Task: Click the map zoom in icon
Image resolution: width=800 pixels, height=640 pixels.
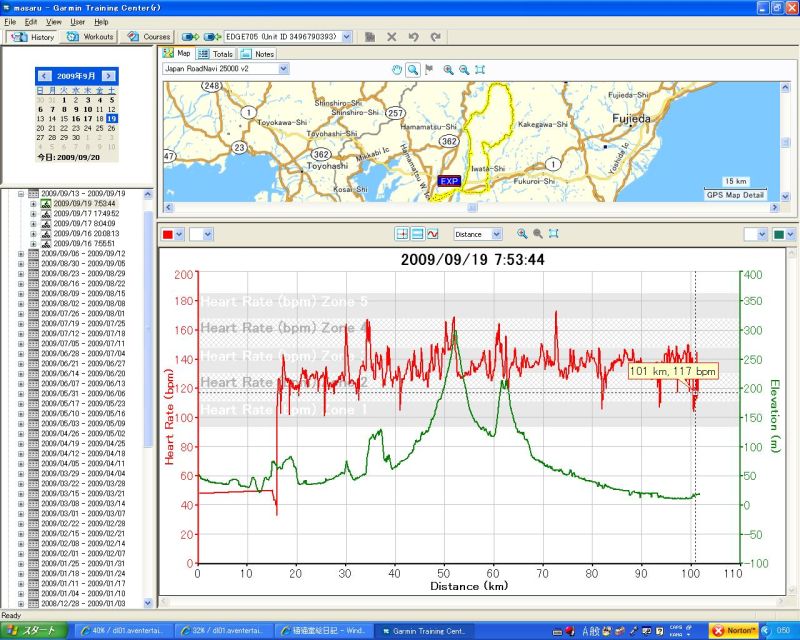Action: click(448, 70)
